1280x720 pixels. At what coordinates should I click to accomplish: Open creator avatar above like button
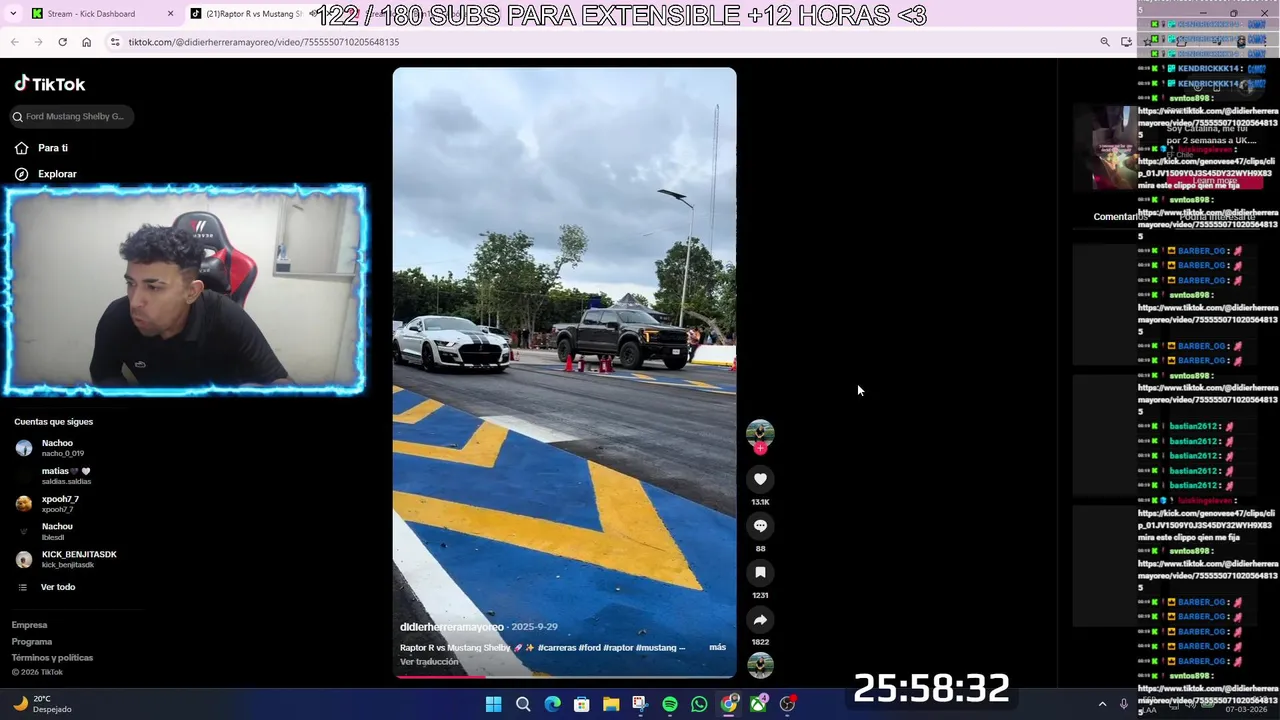(760, 432)
